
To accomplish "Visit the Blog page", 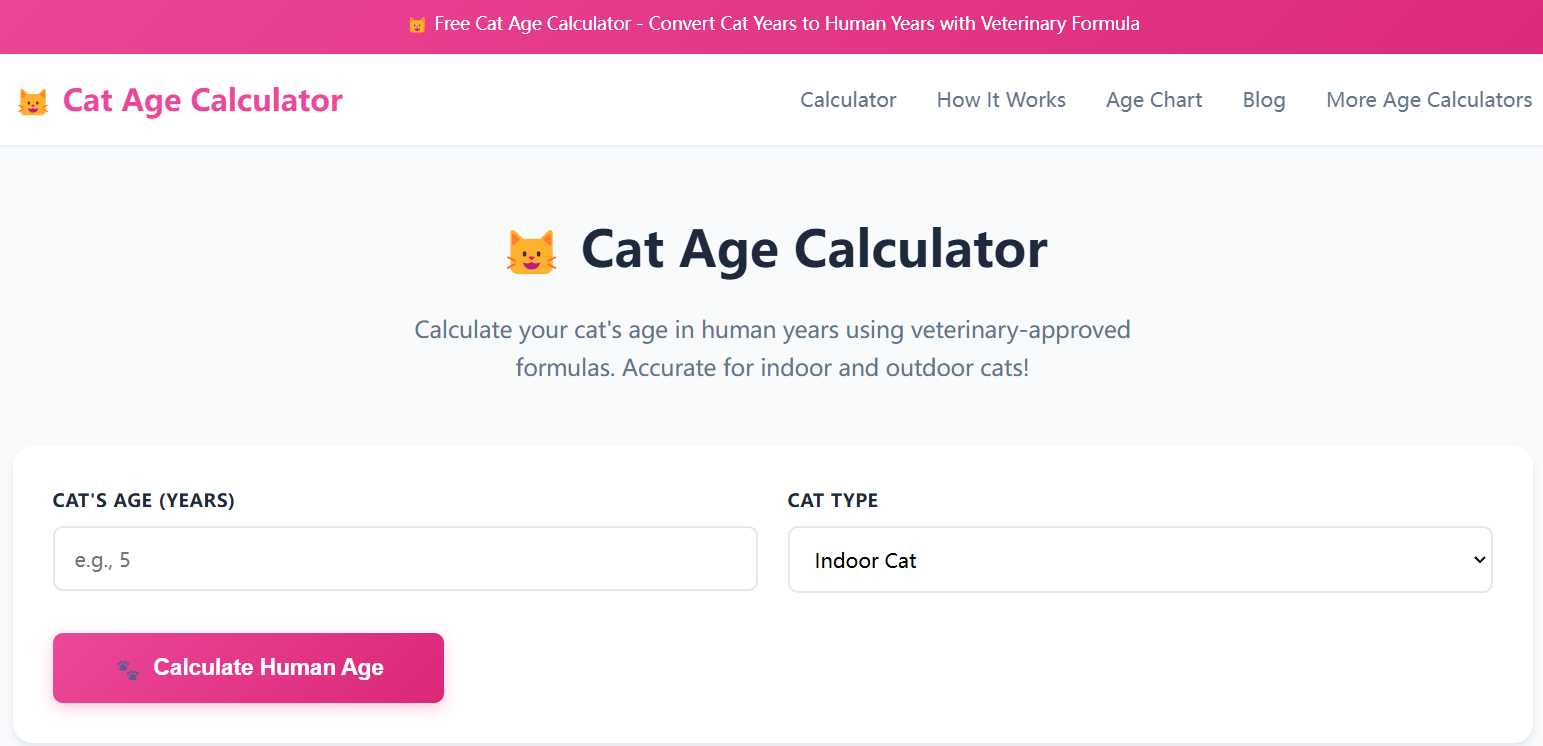I will [x=1264, y=100].
